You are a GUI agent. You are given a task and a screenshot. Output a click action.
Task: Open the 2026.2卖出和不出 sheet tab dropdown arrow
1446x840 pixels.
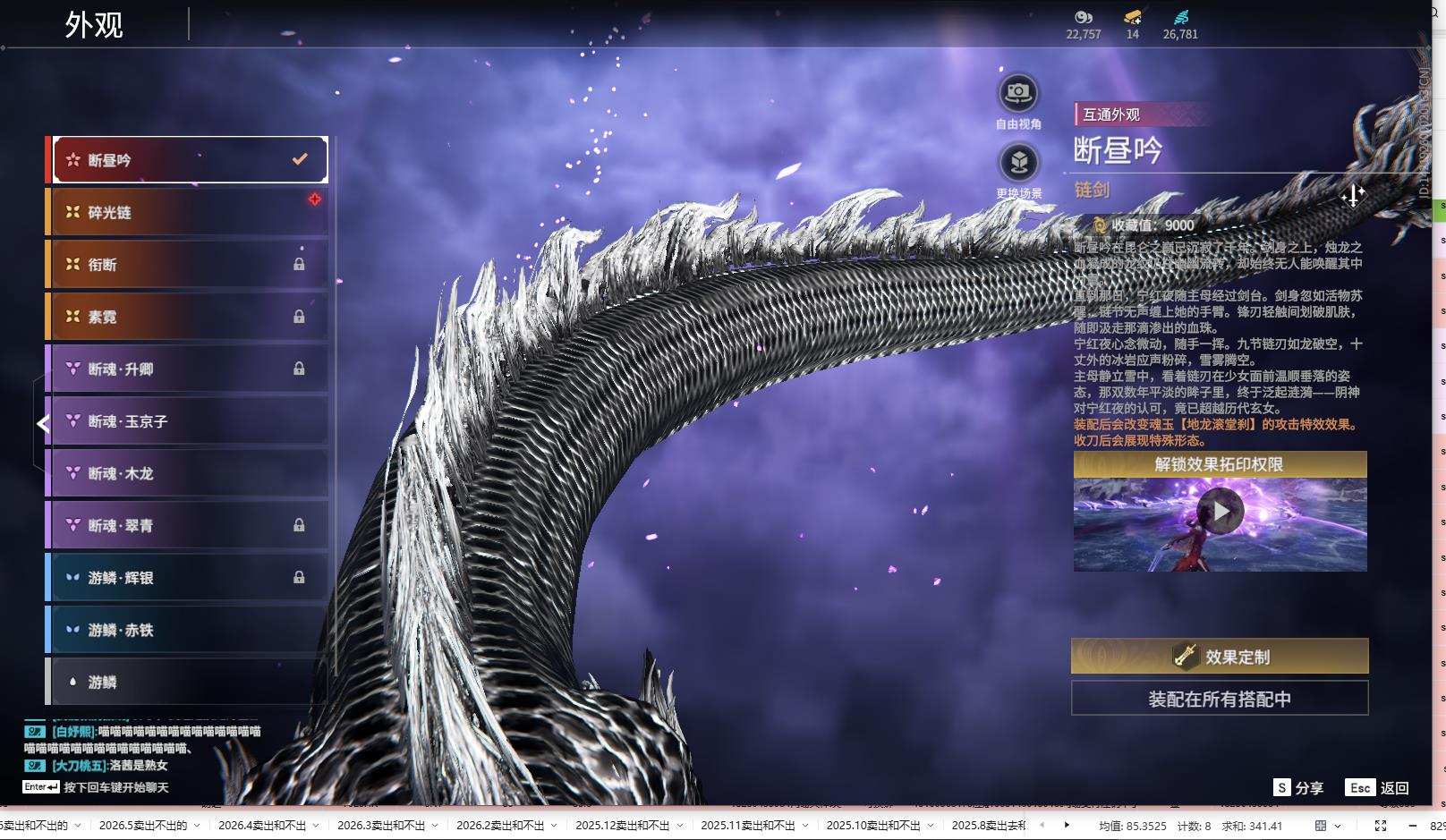(x=554, y=826)
